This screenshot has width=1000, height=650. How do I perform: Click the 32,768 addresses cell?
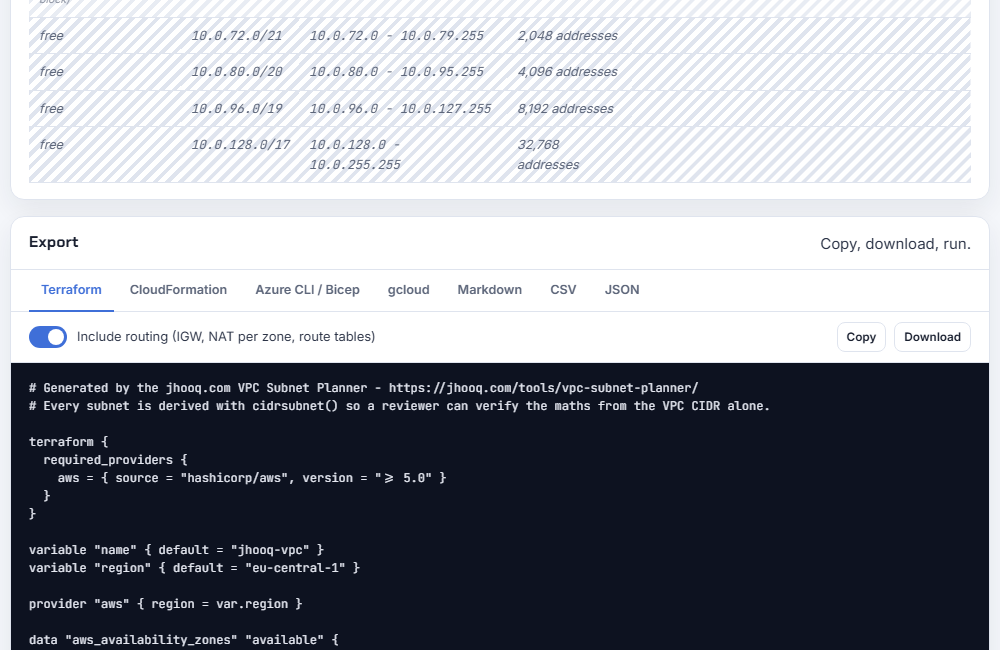[x=548, y=154]
